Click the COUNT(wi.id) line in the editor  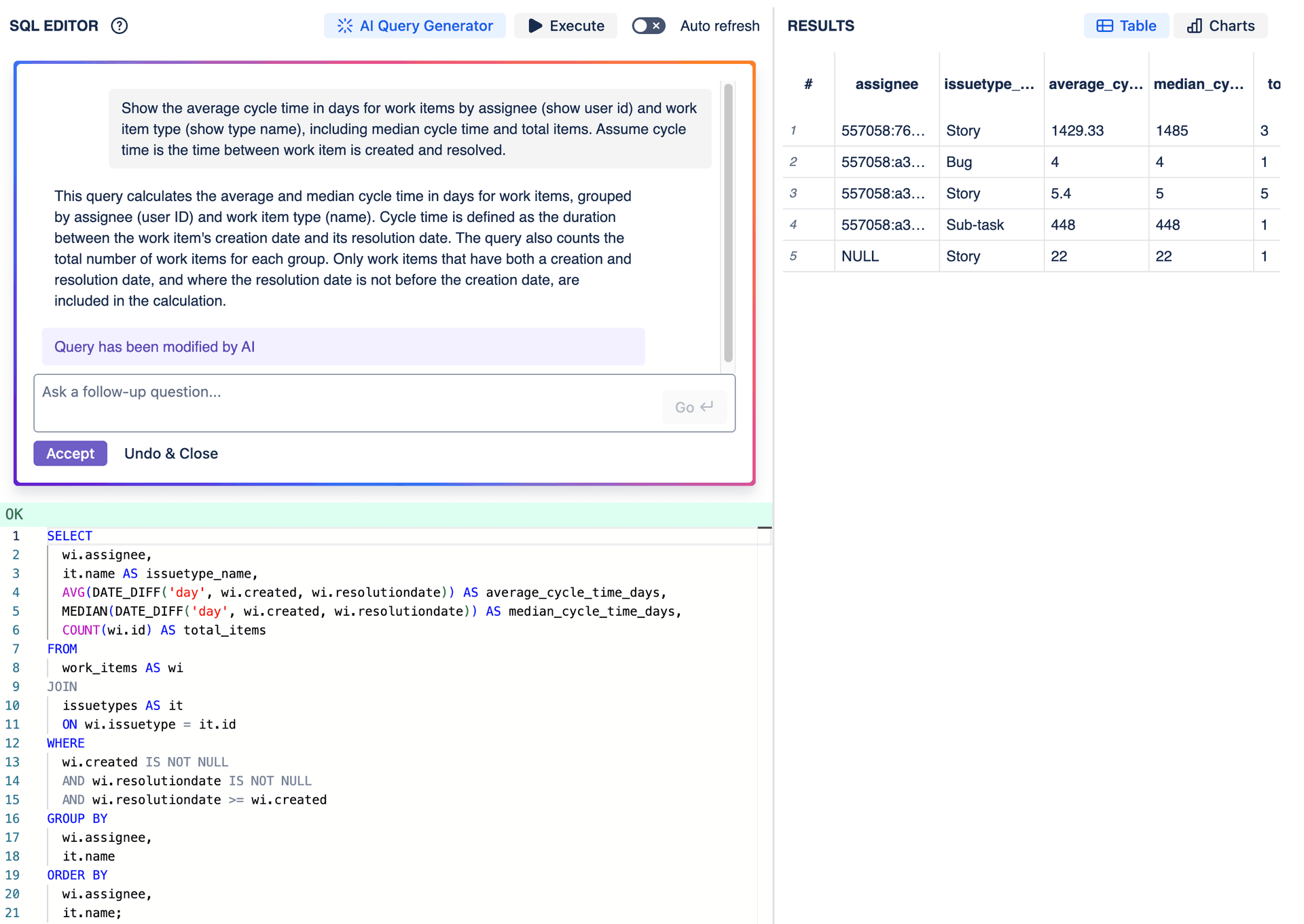point(164,630)
